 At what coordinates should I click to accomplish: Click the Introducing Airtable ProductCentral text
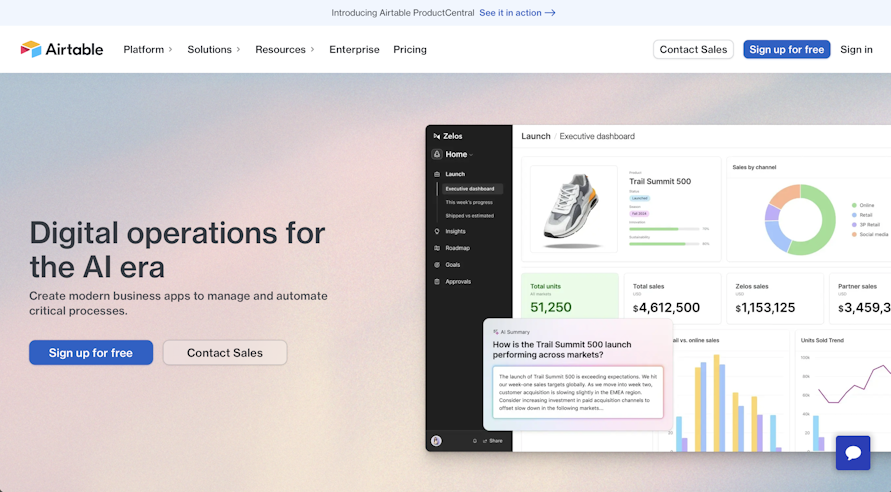pyautogui.click(x=402, y=12)
